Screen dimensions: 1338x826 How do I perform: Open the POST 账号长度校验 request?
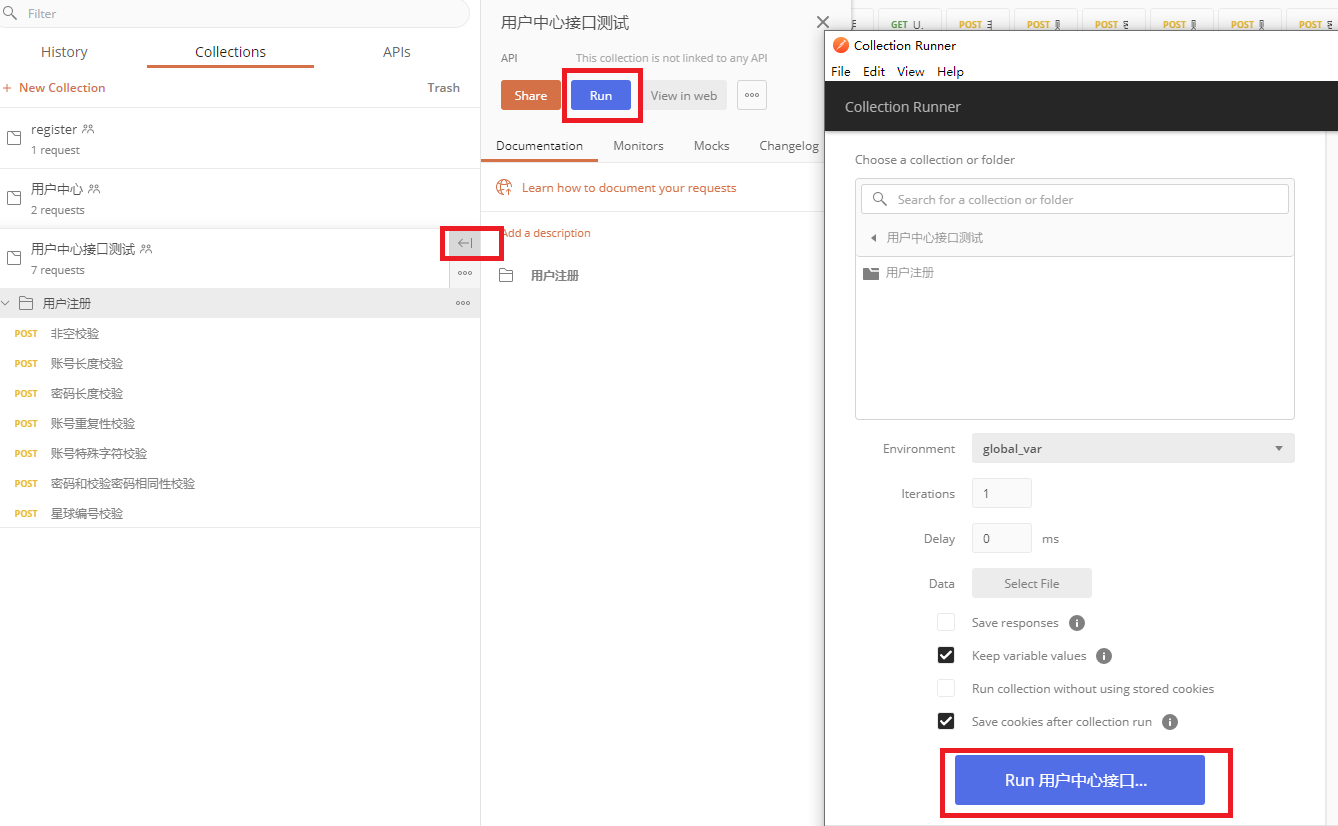240,363
